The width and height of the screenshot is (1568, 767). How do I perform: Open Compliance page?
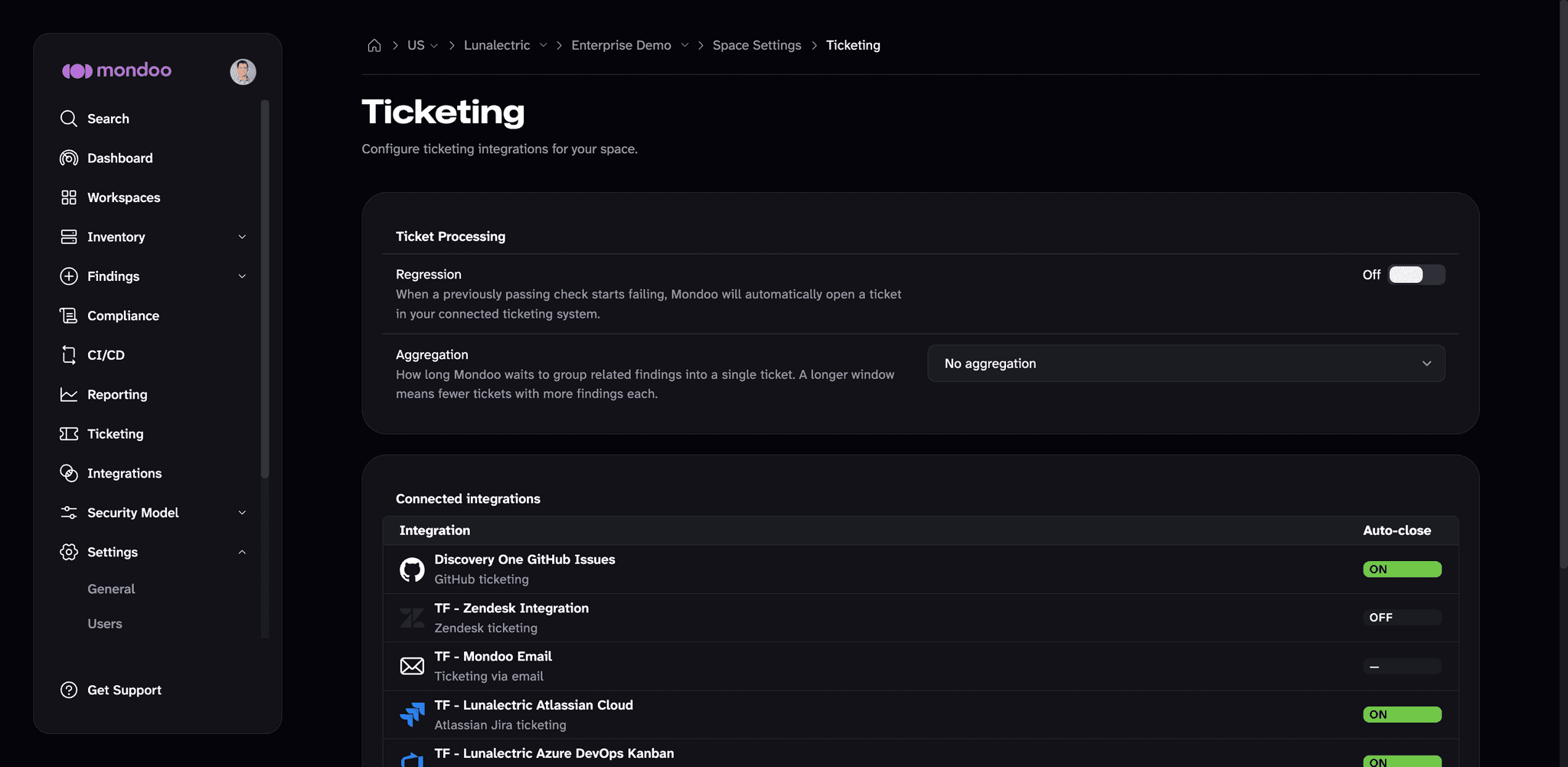(123, 315)
